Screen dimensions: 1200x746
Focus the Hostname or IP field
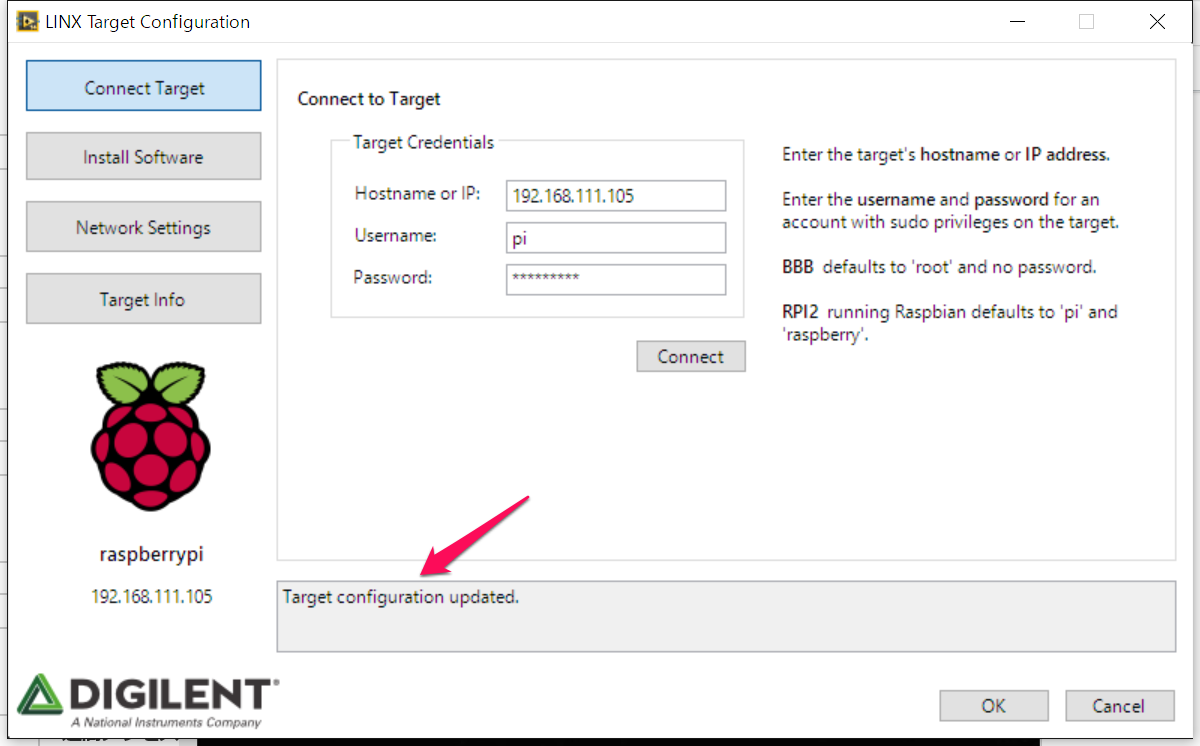coord(615,196)
